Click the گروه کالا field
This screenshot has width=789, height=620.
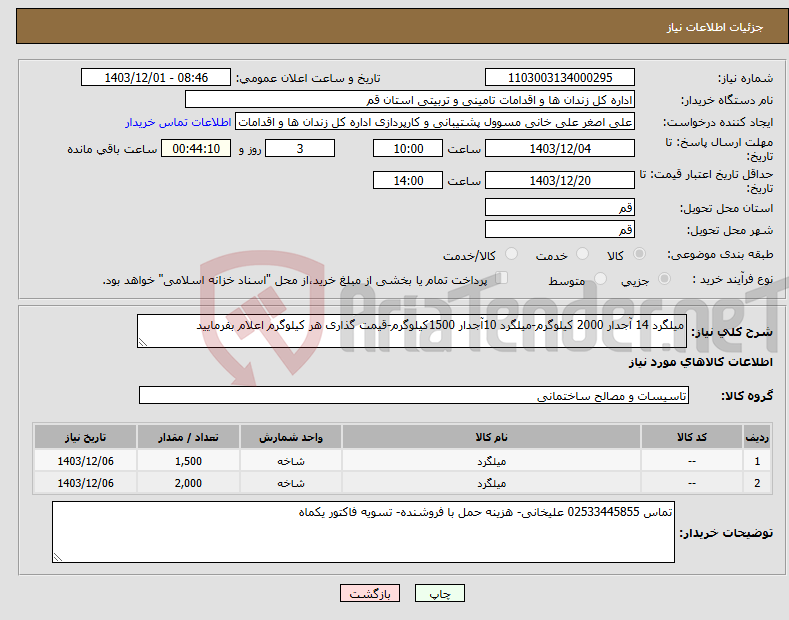click(414, 396)
